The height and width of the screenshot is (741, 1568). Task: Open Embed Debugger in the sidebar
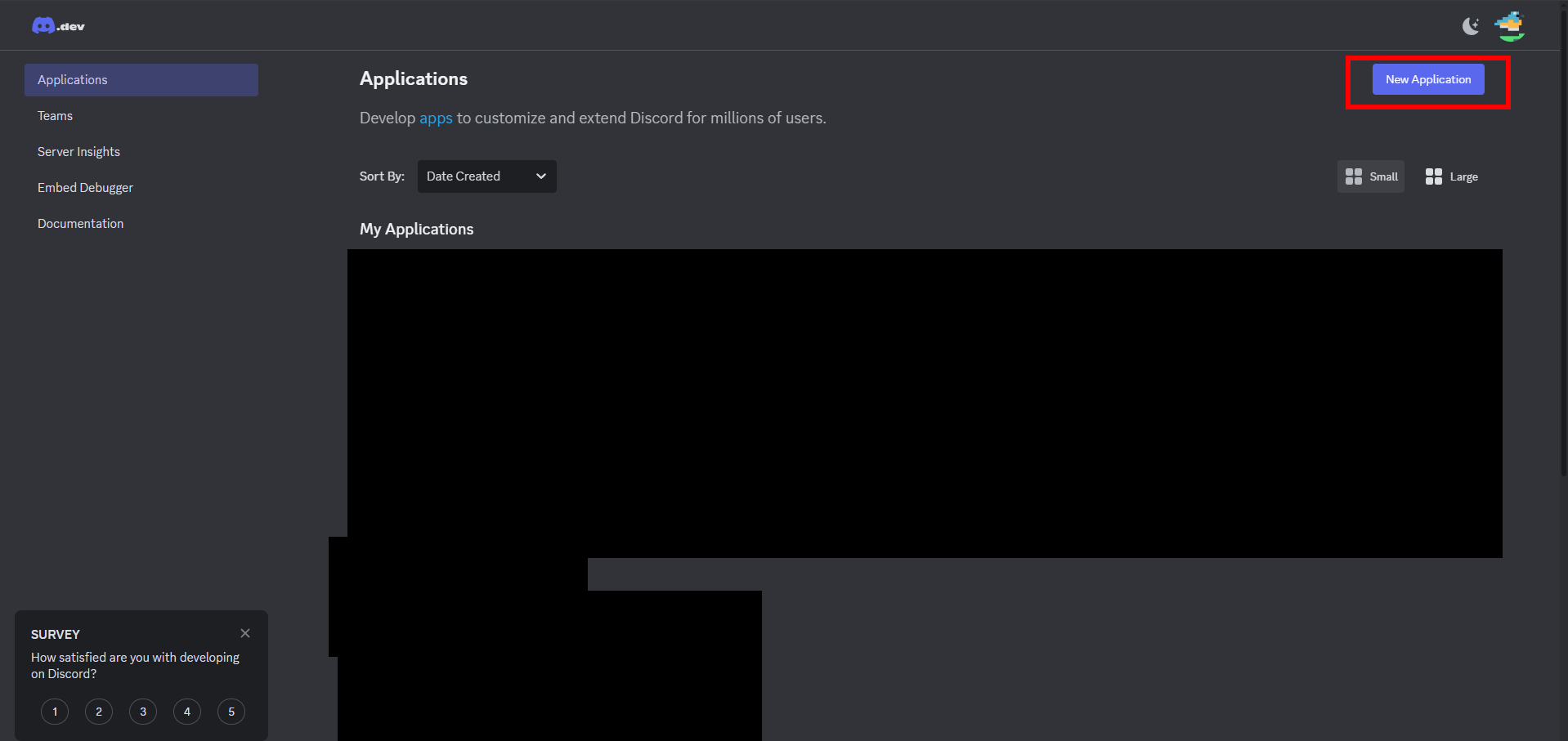tap(141, 188)
